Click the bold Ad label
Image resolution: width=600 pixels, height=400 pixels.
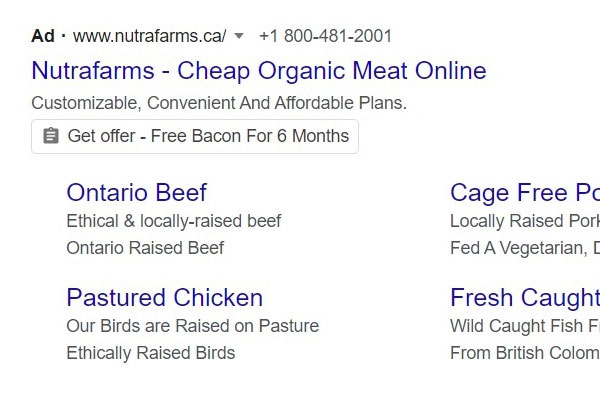(x=43, y=37)
